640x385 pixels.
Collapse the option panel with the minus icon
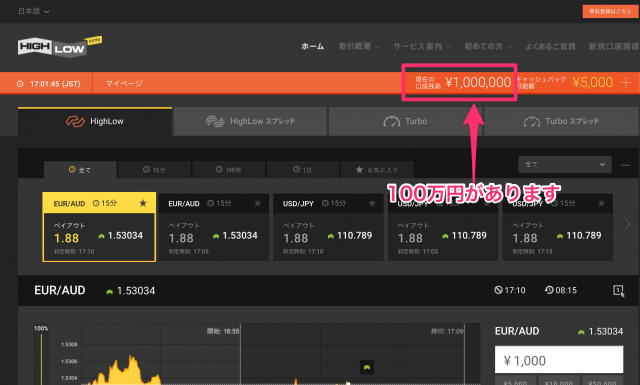click(x=626, y=165)
